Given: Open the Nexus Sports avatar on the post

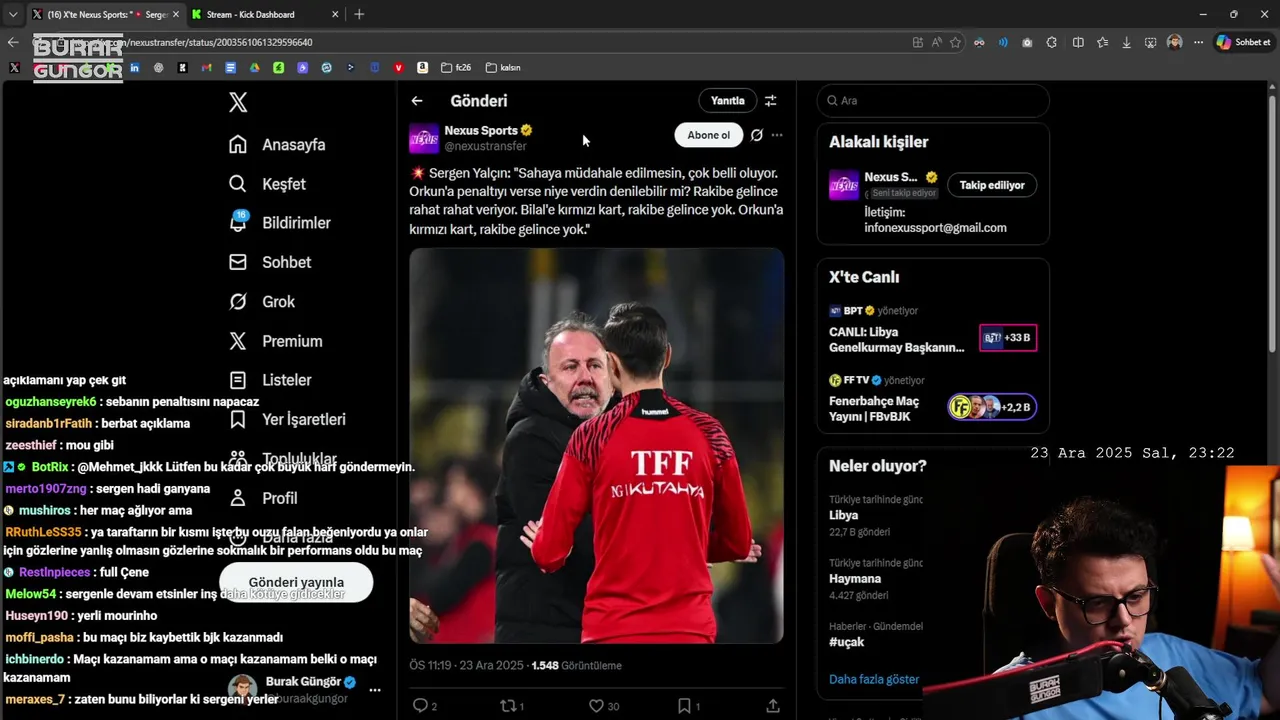Looking at the screenshot, I should coord(424,138).
